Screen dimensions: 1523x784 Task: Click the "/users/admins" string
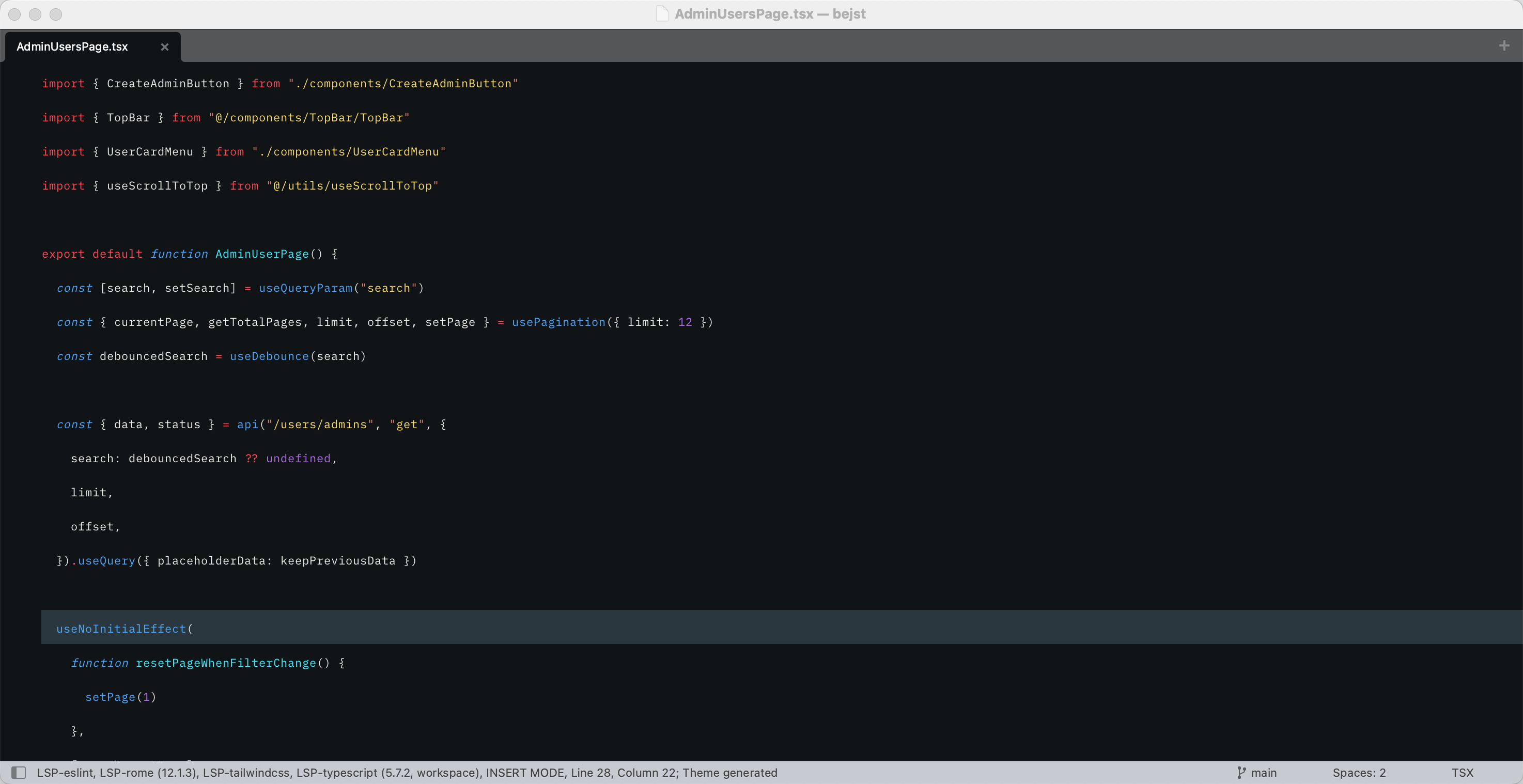[x=320, y=425]
